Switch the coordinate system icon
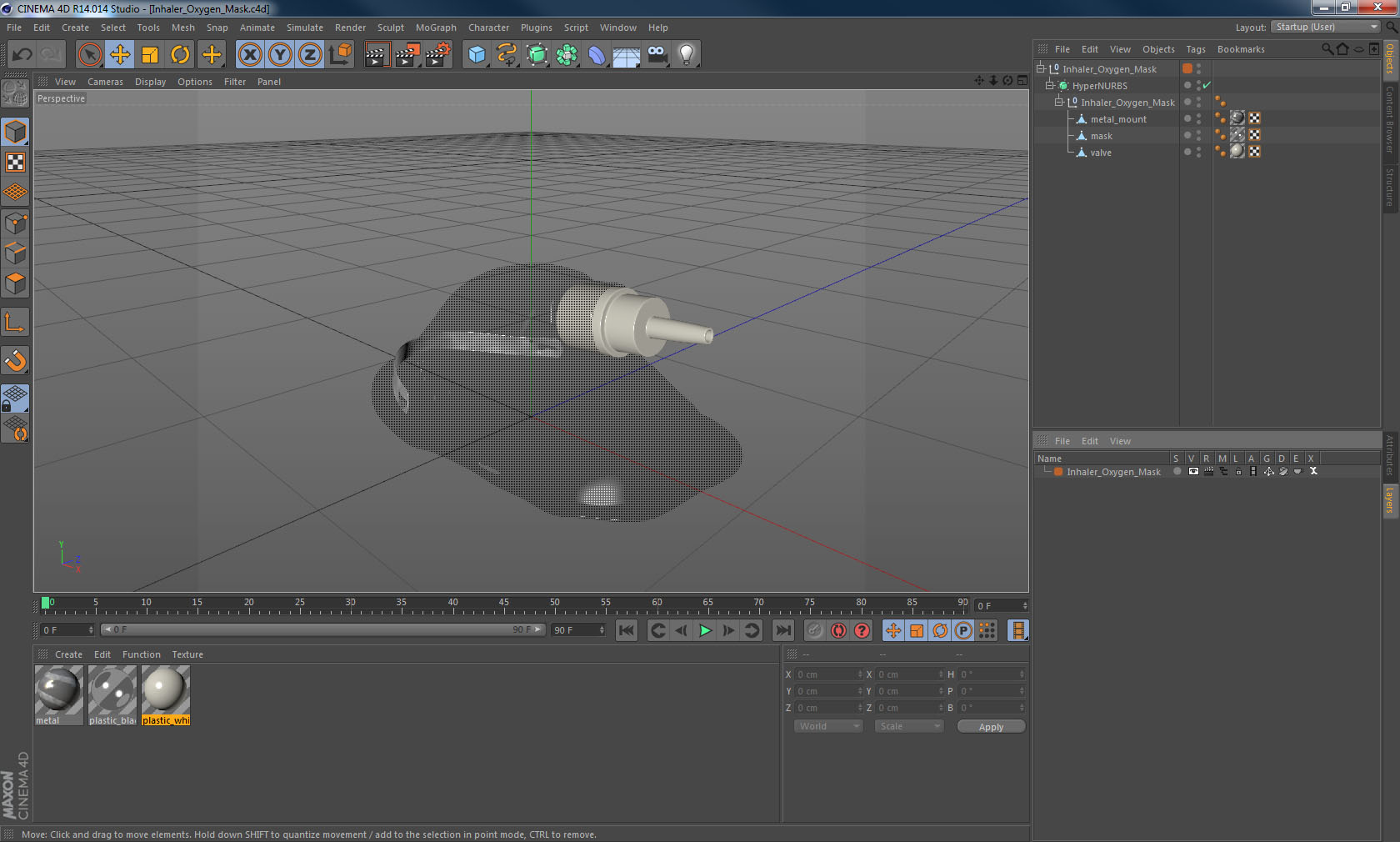Viewport: 1400px width, 842px height. (340, 55)
